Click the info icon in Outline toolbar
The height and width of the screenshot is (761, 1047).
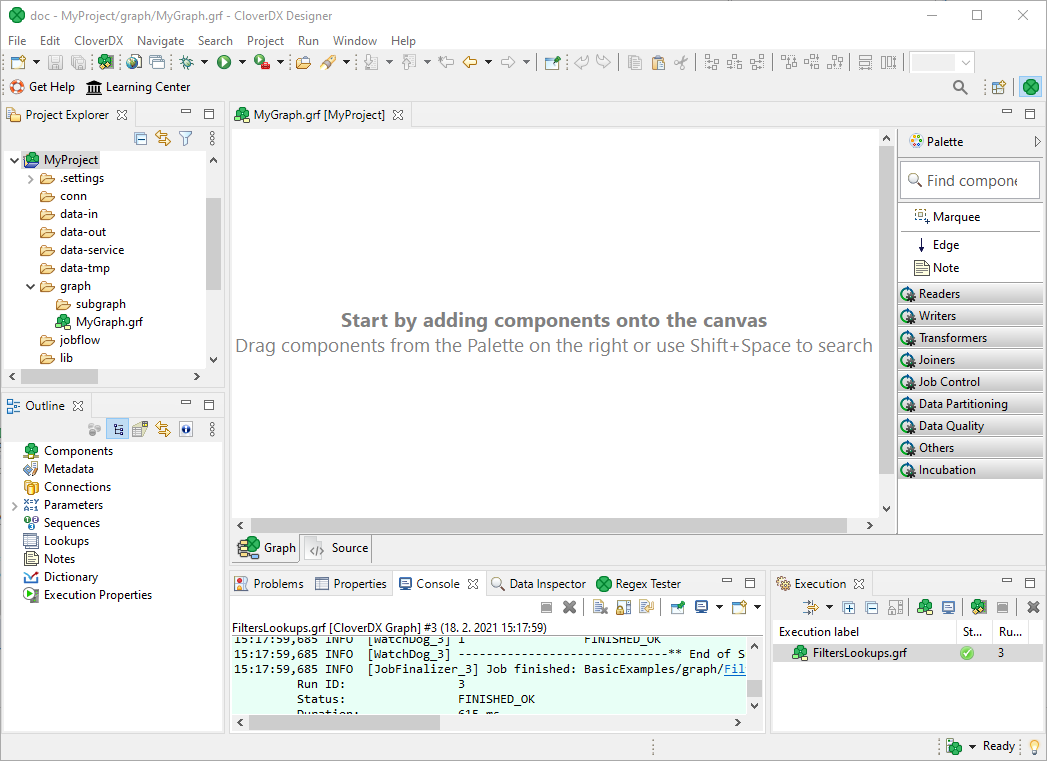186,429
